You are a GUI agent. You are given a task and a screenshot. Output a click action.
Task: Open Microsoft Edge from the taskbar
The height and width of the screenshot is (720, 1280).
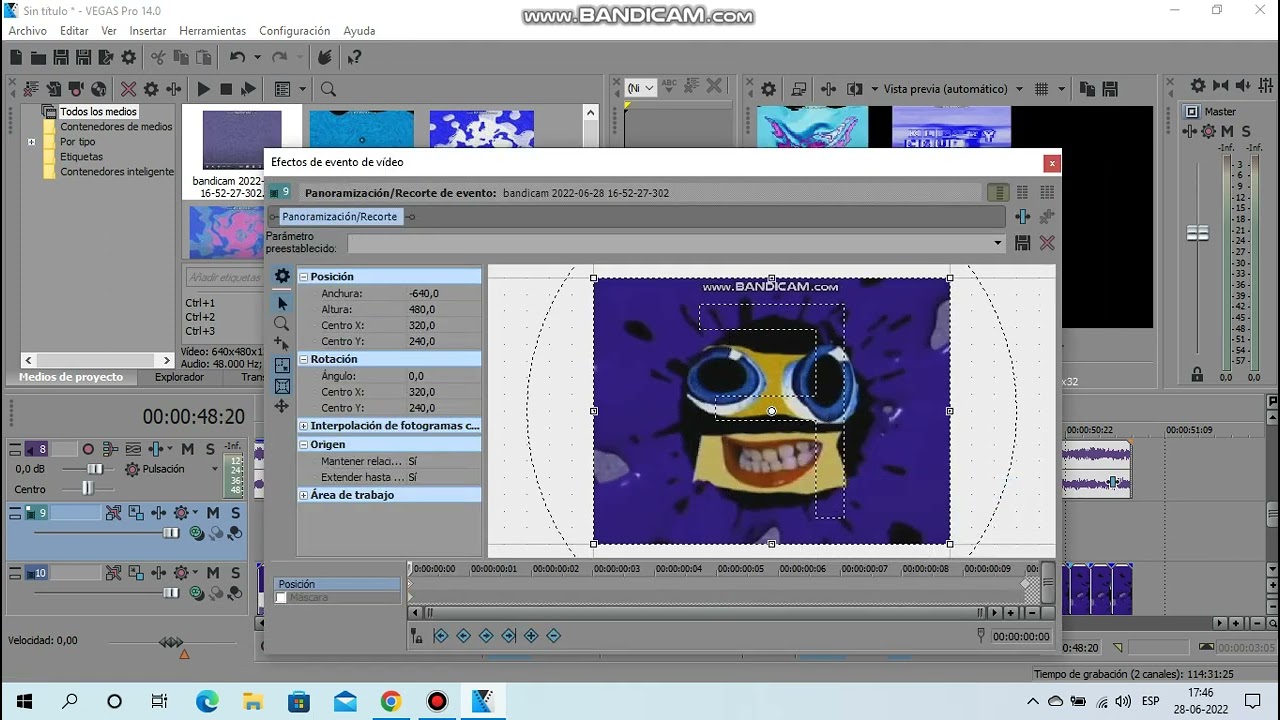(207, 701)
